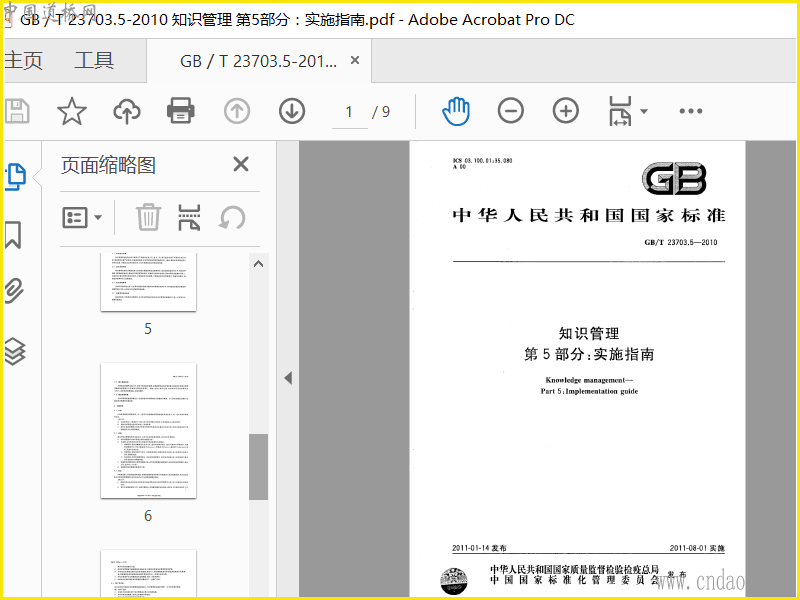Select the partially visible page 7 thumbnail
This screenshot has width=800, height=600.
[x=148, y=573]
